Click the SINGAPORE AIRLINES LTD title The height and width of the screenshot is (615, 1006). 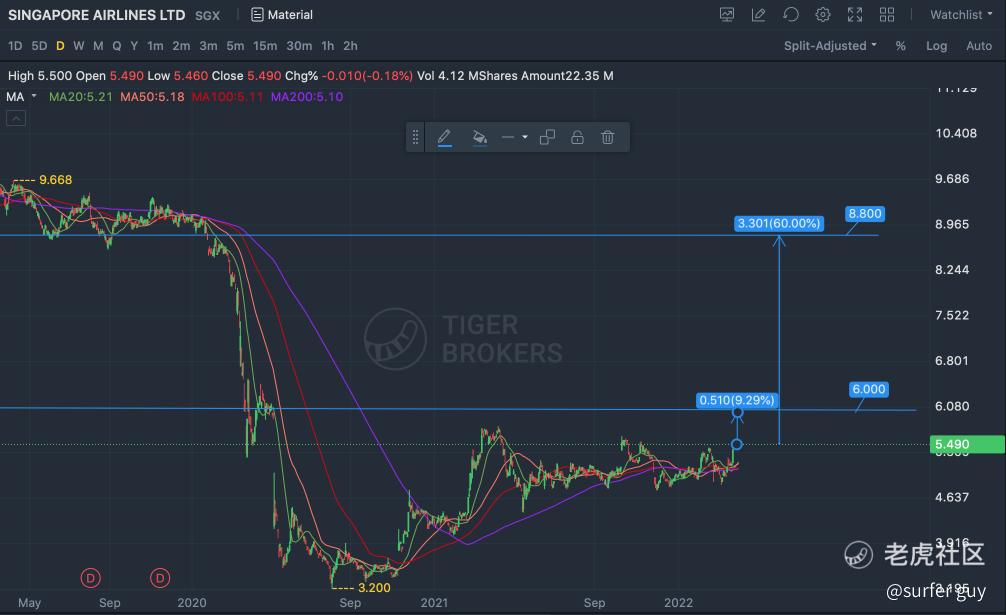click(96, 15)
